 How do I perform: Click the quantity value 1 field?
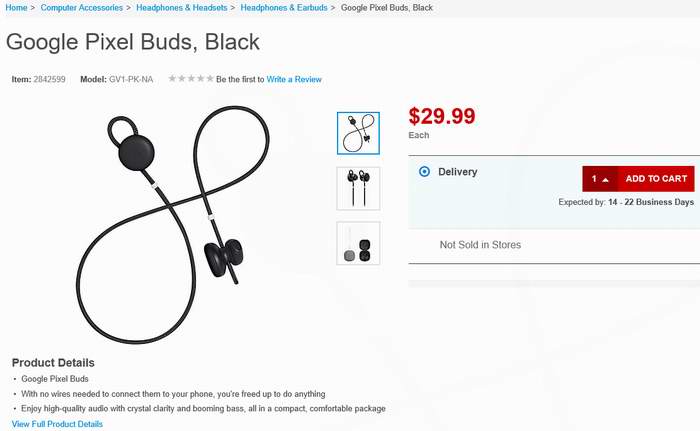(594, 179)
